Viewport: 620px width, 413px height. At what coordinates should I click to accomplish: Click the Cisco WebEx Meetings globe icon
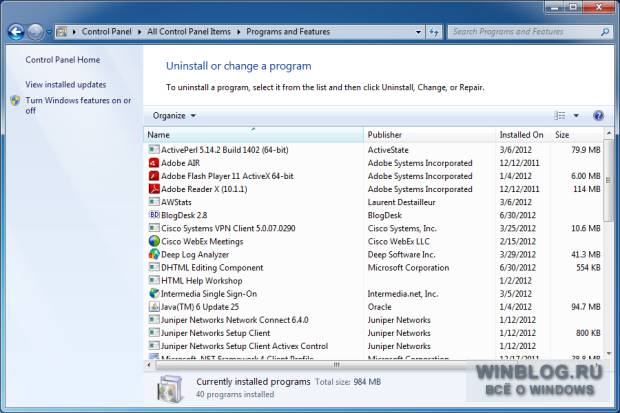coord(154,241)
